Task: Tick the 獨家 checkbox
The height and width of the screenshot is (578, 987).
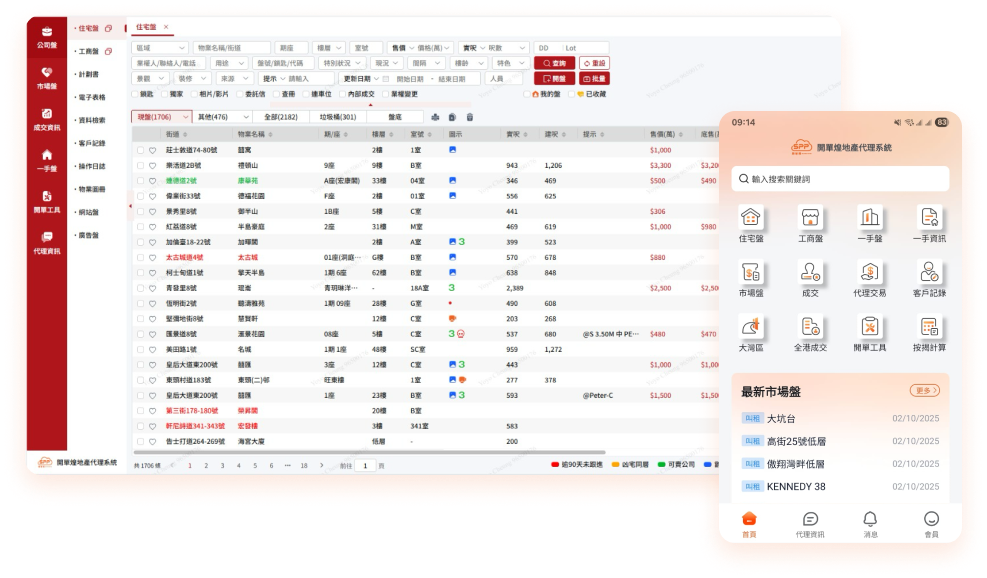Action: 166,94
